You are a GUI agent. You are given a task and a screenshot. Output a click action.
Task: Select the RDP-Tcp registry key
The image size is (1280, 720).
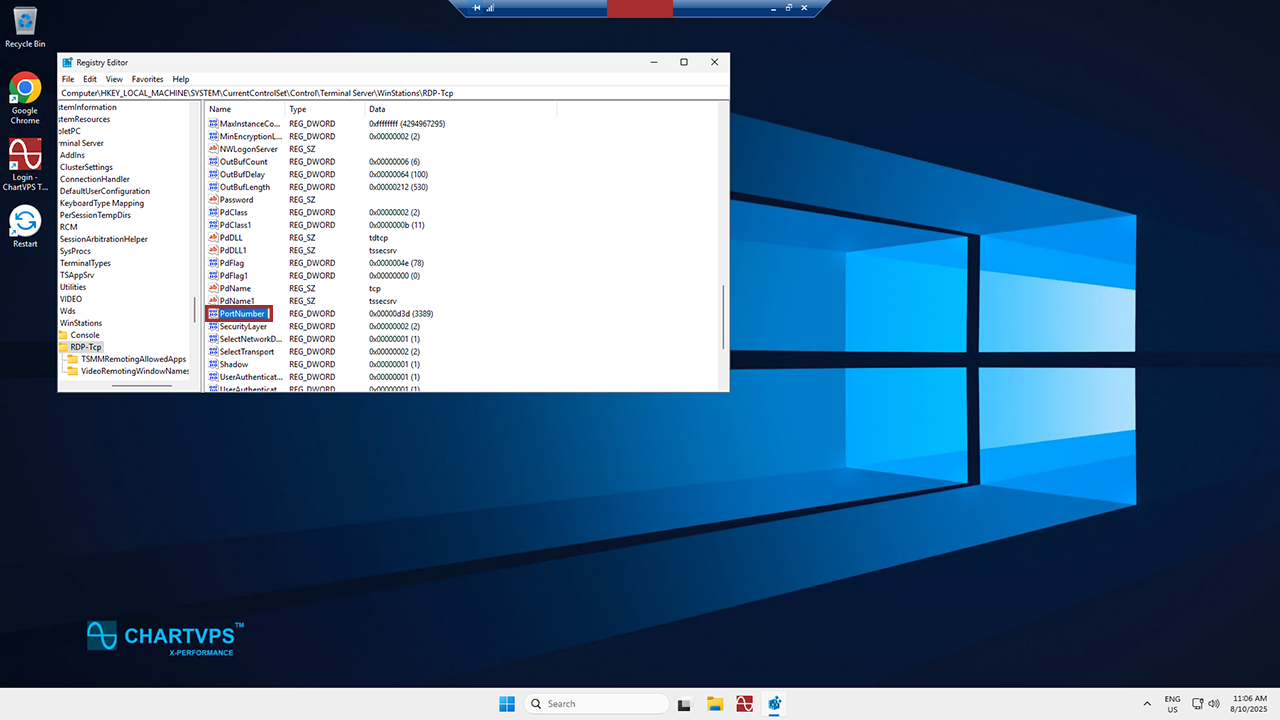(x=86, y=347)
